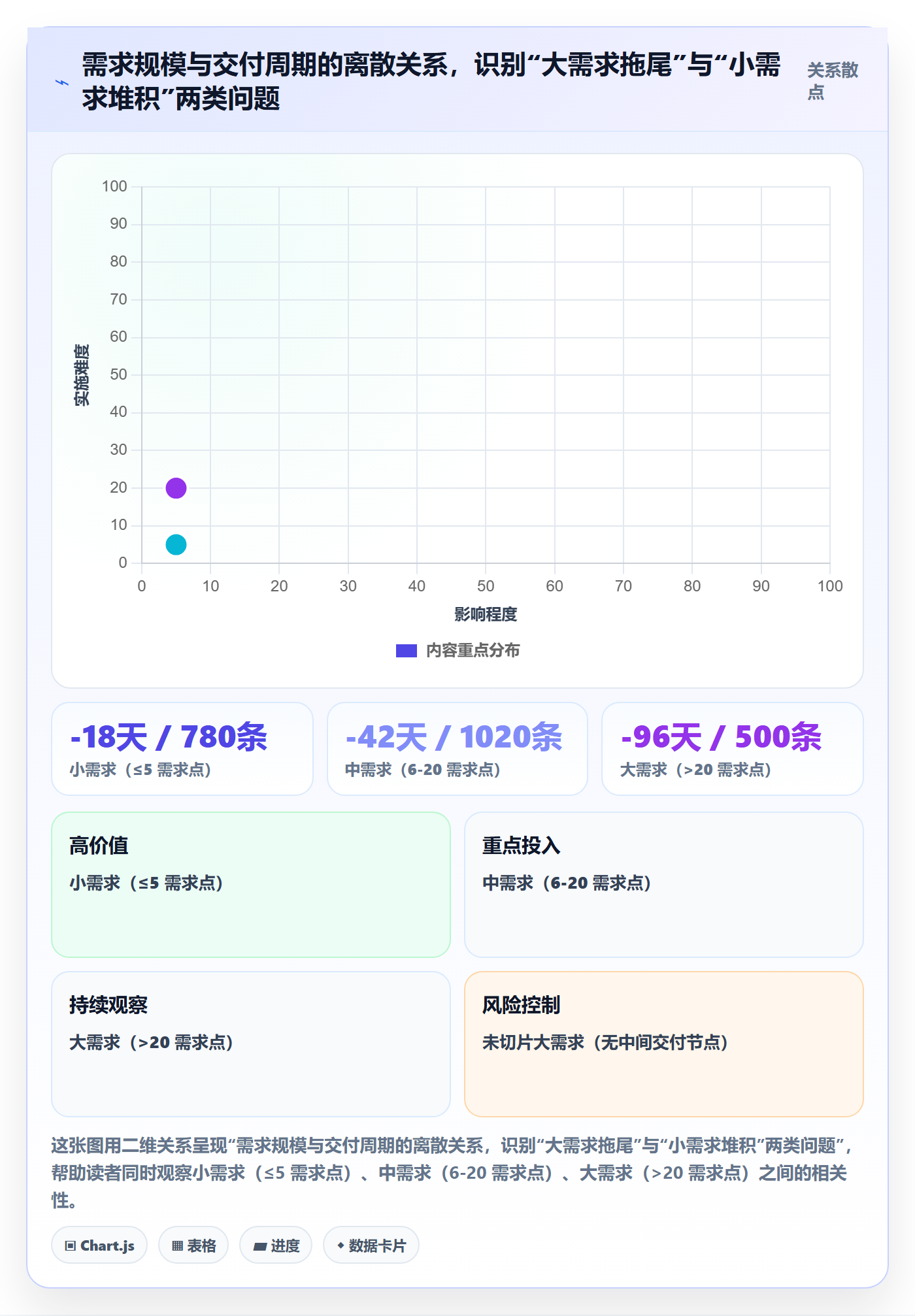Toggle the 内容重点分布 legend color box
The height and width of the screenshot is (1316, 915).
[x=407, y=651]
